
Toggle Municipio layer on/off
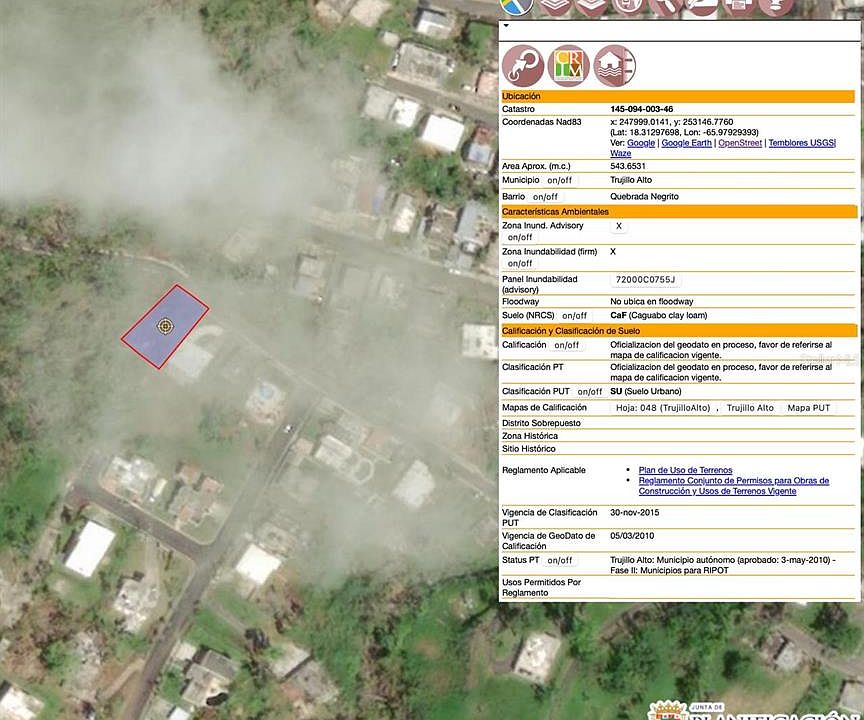559,180
